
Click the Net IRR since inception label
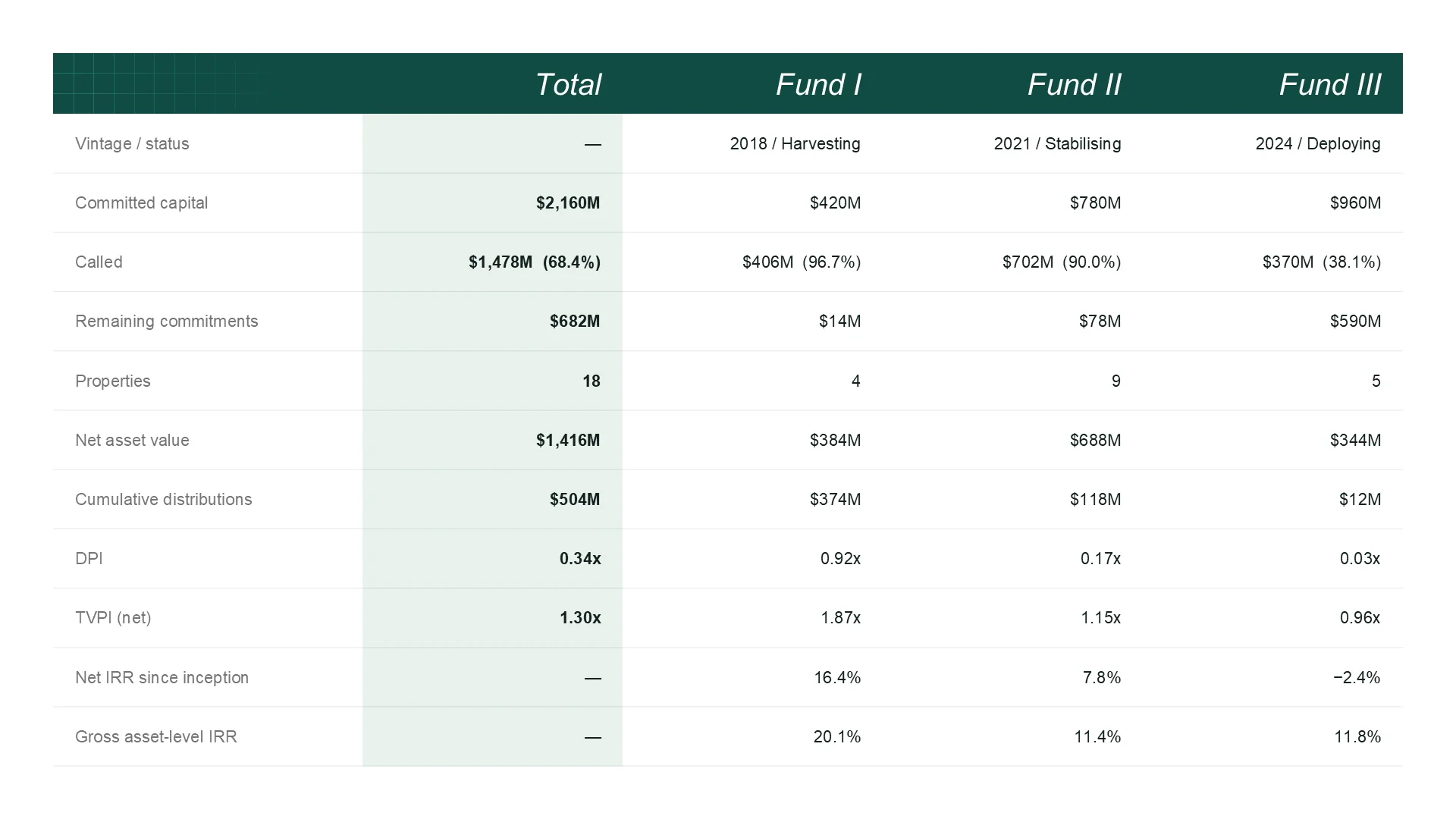pyautogui.click(x=162, y=678)
